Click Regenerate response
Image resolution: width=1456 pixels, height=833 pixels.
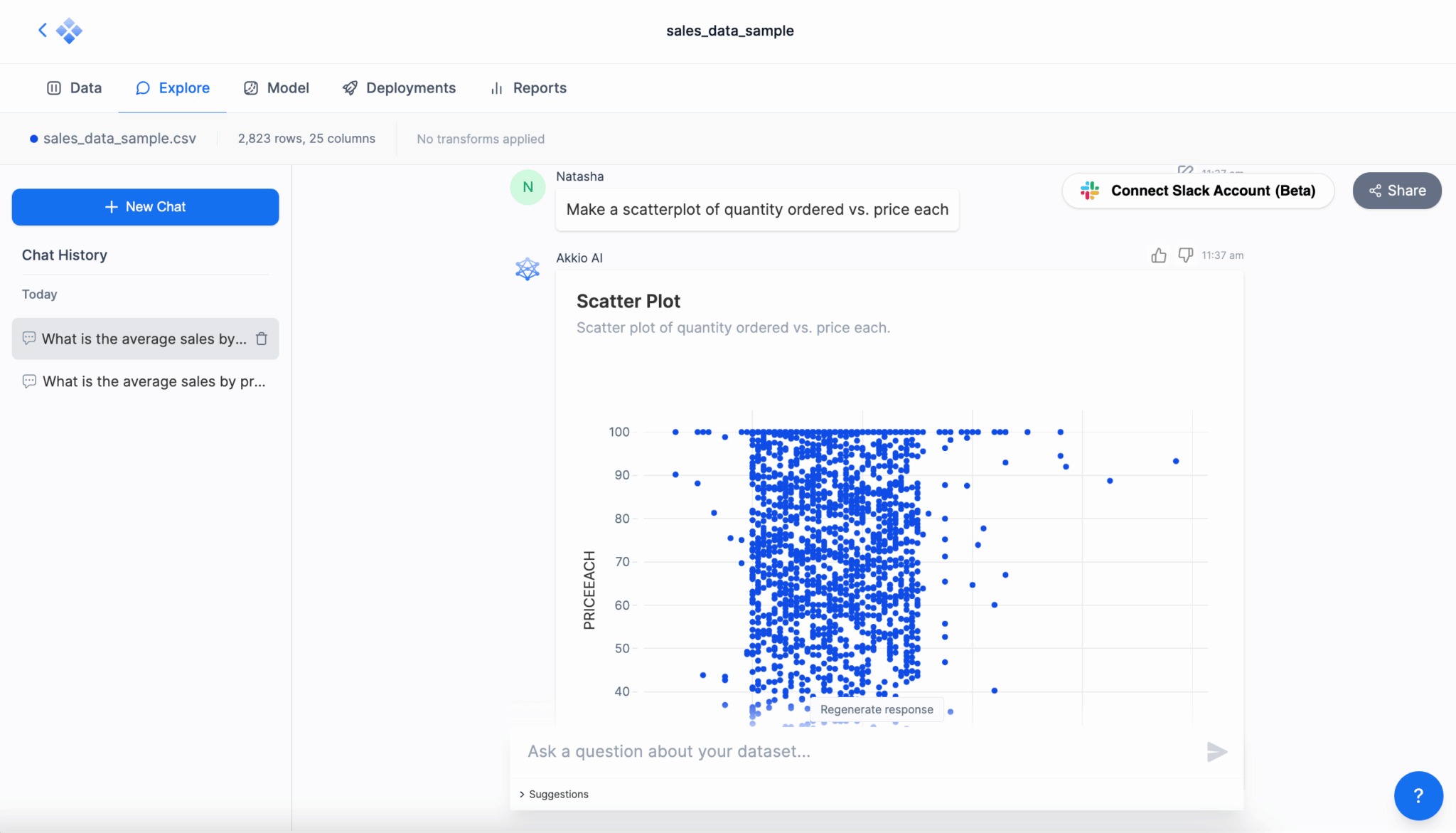(x=876, y=709)
